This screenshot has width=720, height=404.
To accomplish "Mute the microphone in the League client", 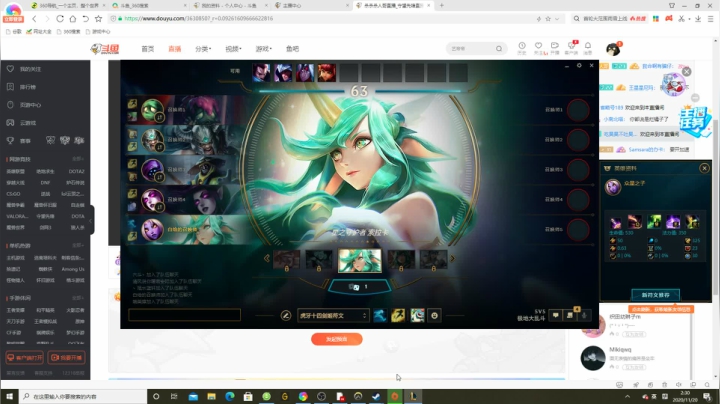I will click(584, 315).
